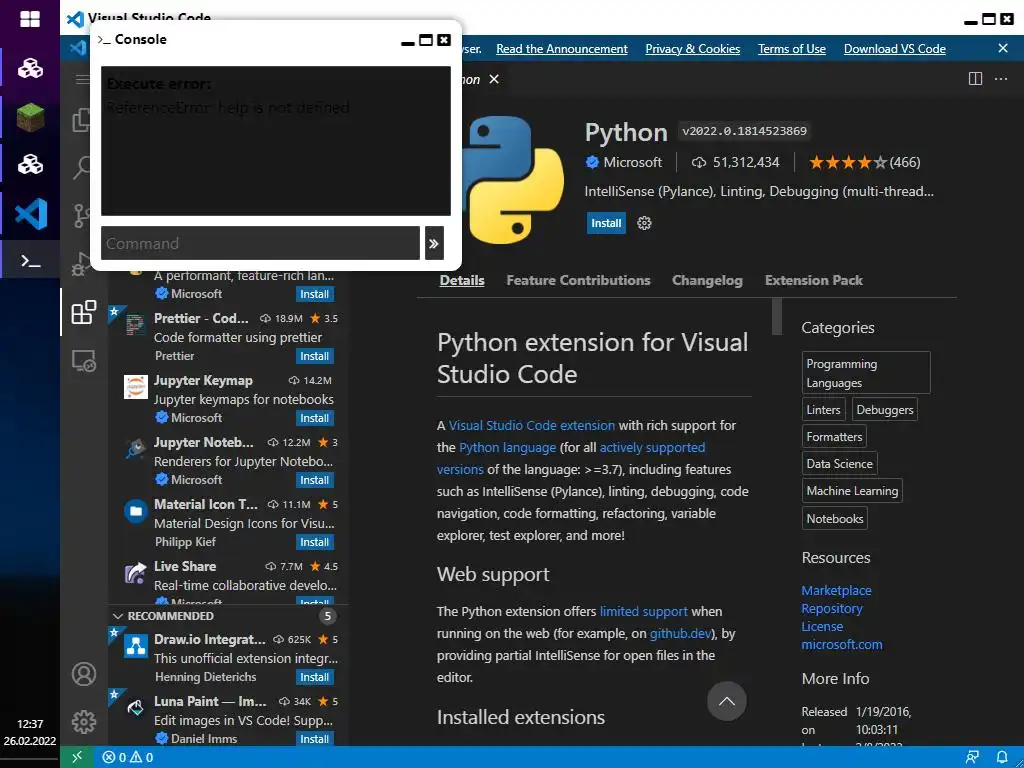Select the Formatters category tag
The height and width of the screenshot is (768, 1024).
pyautogui.click(x=834, y=436)
